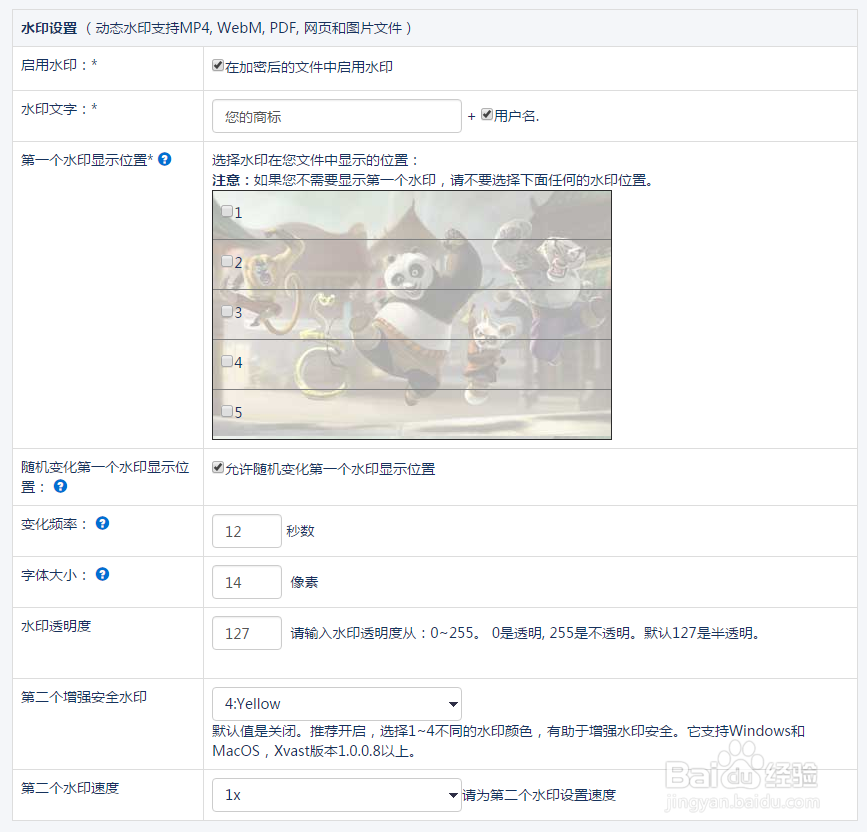The height and width of the screenshot is (832, 867).
Task: Click the 您的商标 watermark text field
Action: 337,116
